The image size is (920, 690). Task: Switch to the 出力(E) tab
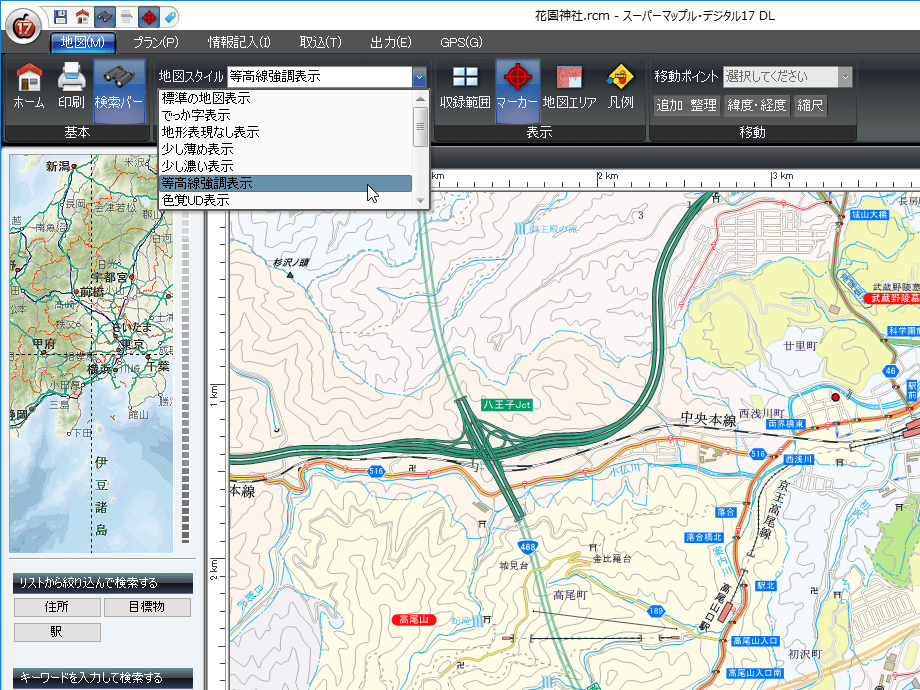click(x=391, y=42)
